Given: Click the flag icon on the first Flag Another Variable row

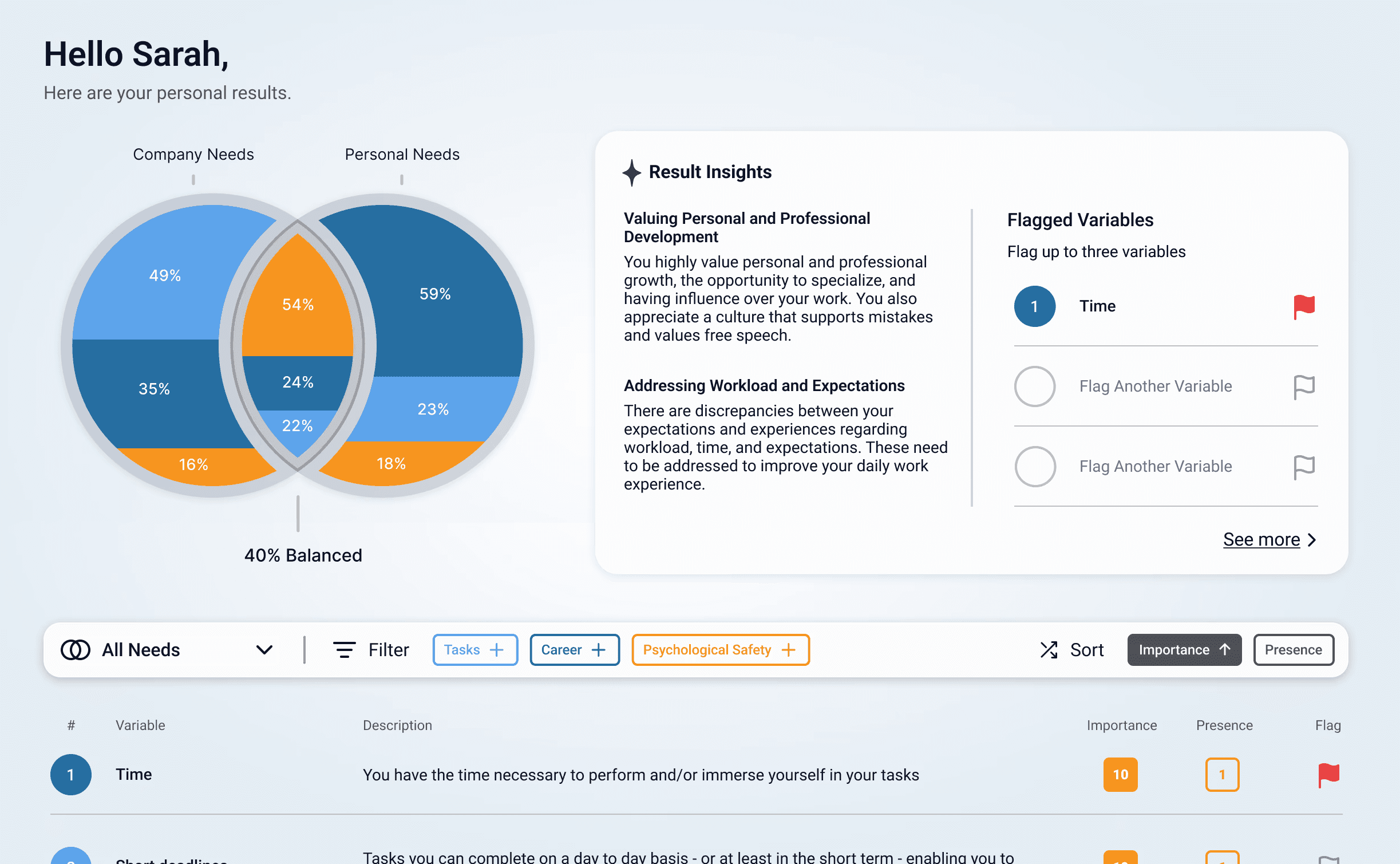Looking at the screenshot, I should point(1304,387).
